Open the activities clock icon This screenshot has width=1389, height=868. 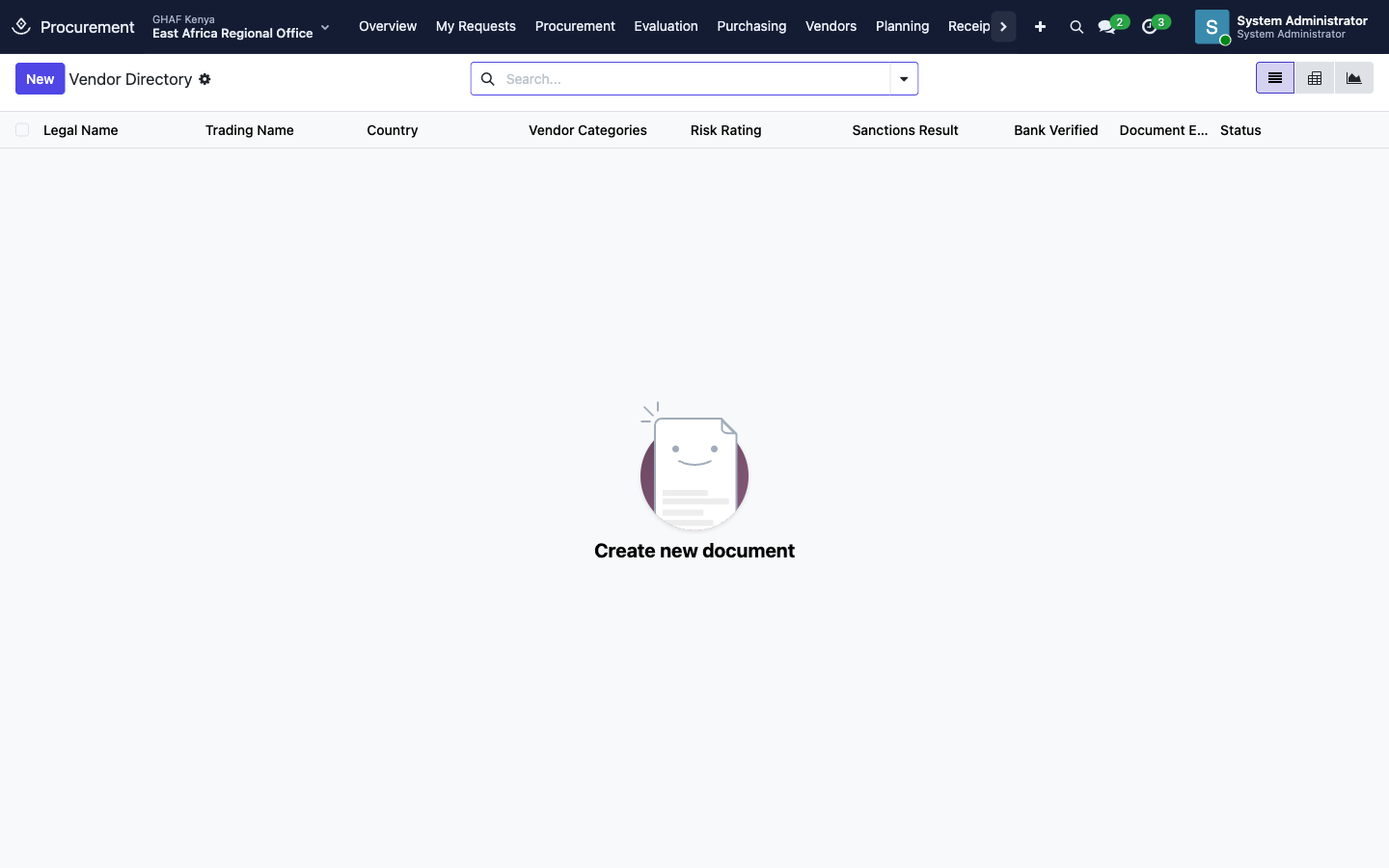[x=1149, y=27]
